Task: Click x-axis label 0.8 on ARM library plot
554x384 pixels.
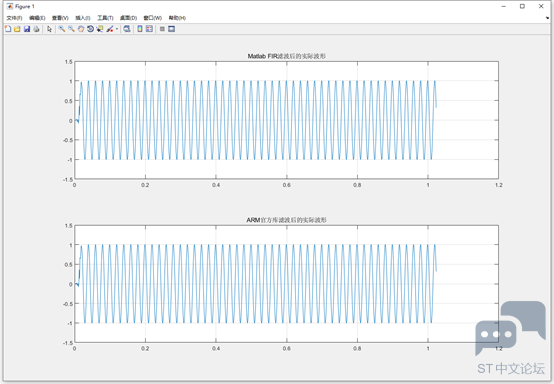Action: pyautogui.click(x=357, y=349)
